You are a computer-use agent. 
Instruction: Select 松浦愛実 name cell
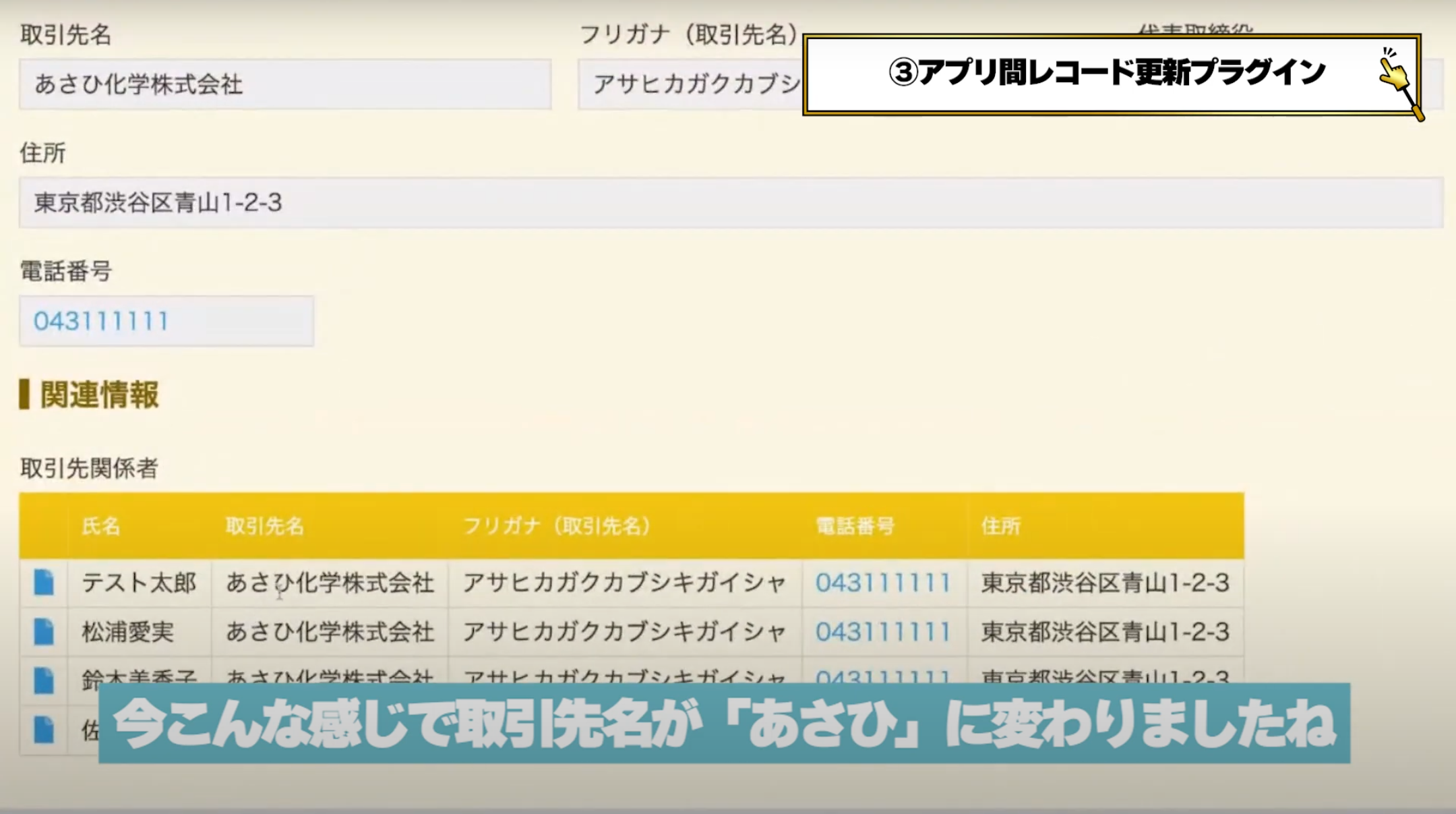pos(139,632)
